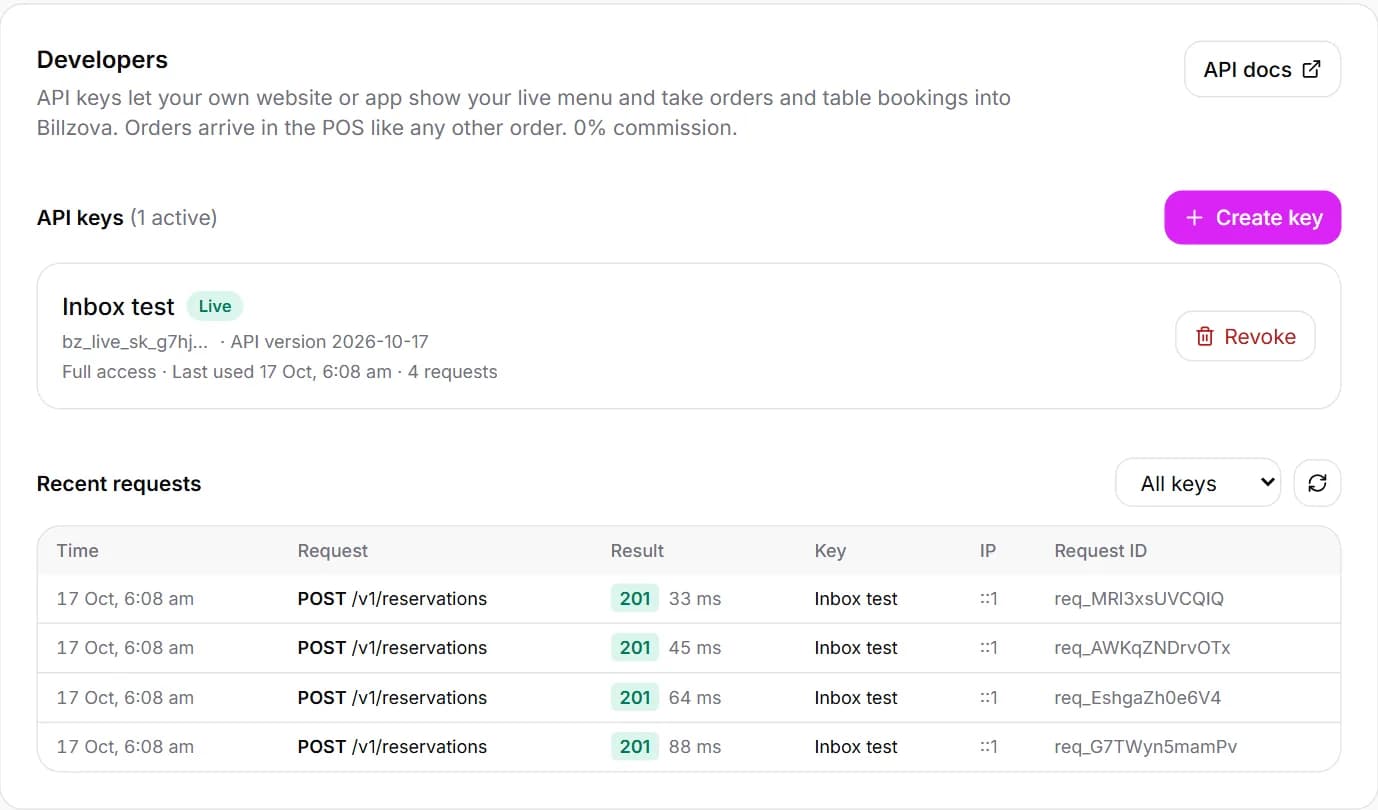
Task: Click the Recent requests heading
Action: coord(119,484)
